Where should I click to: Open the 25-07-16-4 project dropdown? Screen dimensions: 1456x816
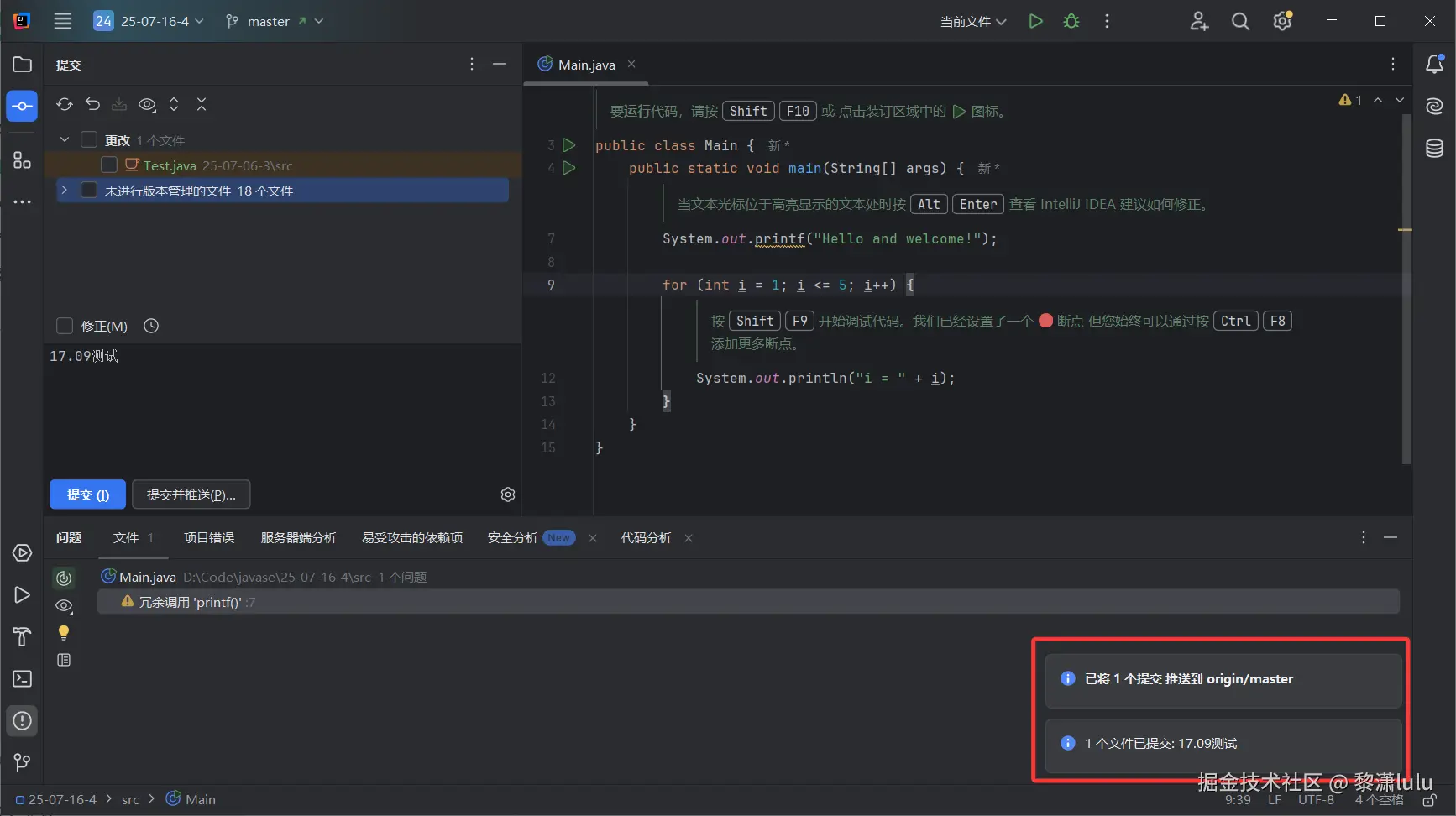(149, 21)
